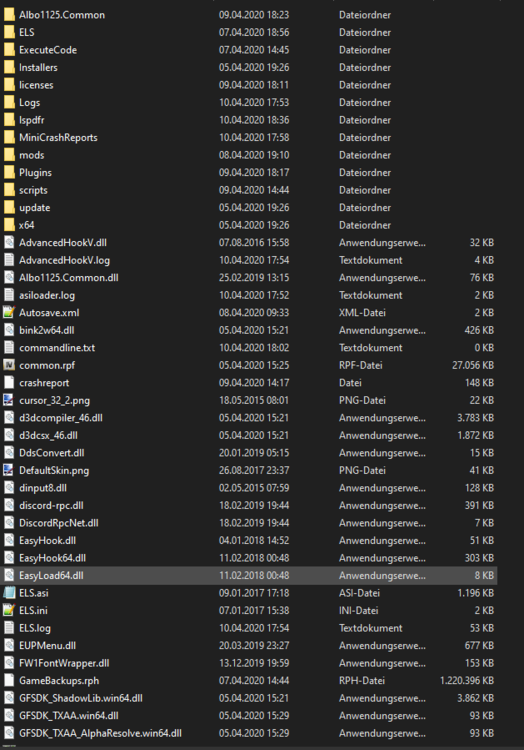Screen dimensions: 524x750
Task: Select the mods folder icon
Action: tap(9, 155)
